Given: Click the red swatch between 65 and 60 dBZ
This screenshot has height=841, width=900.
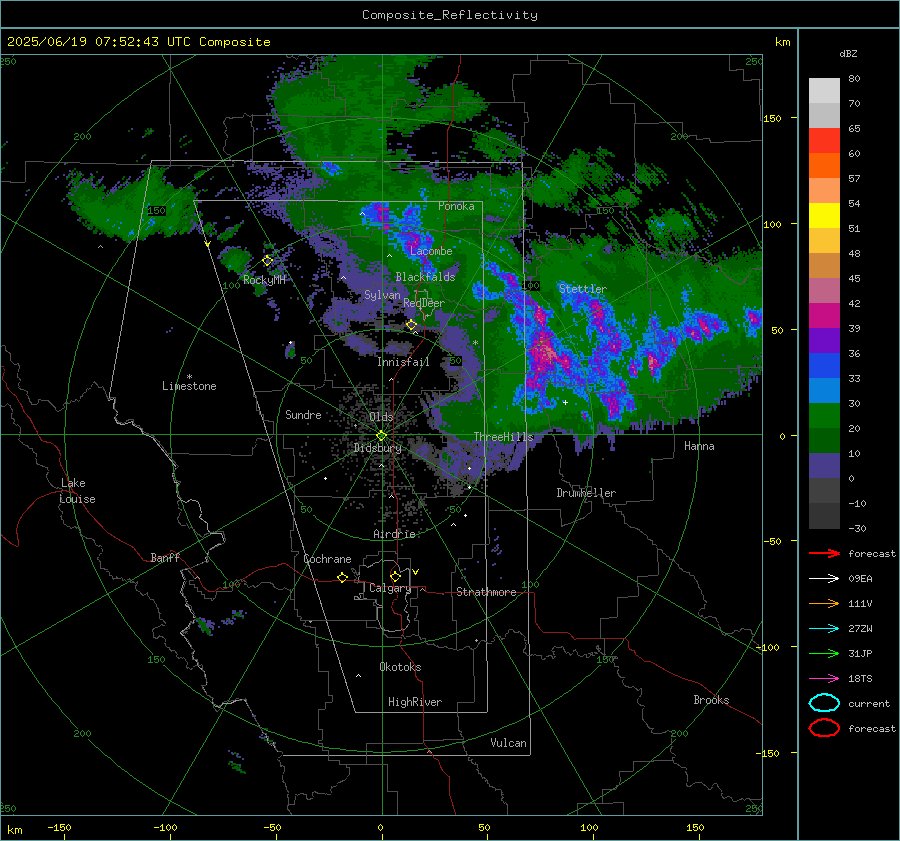Looking at the screenshot, I should point(824,141).
